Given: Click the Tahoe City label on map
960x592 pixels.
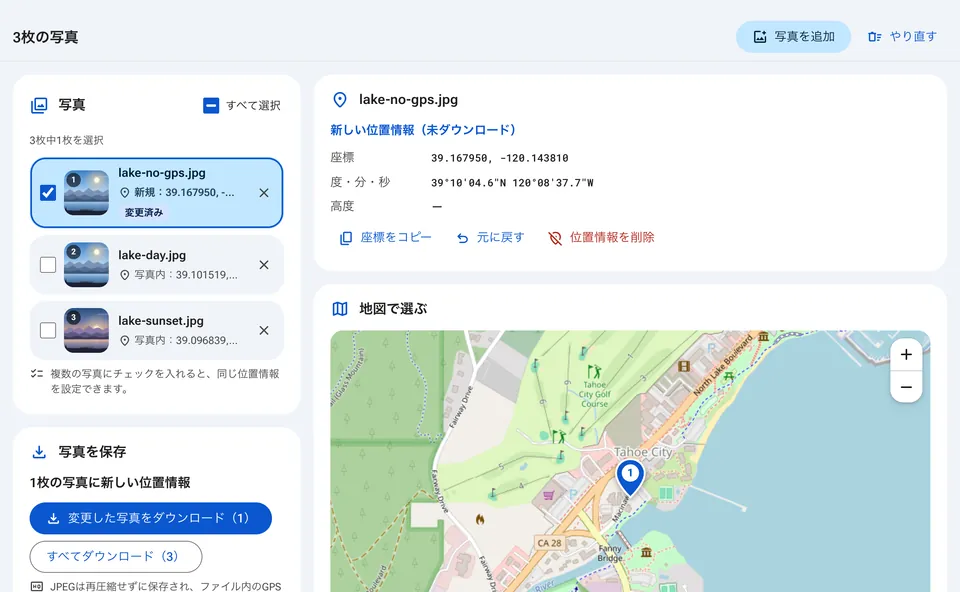Looking at the screenshot, I should (x=643, y=452).
